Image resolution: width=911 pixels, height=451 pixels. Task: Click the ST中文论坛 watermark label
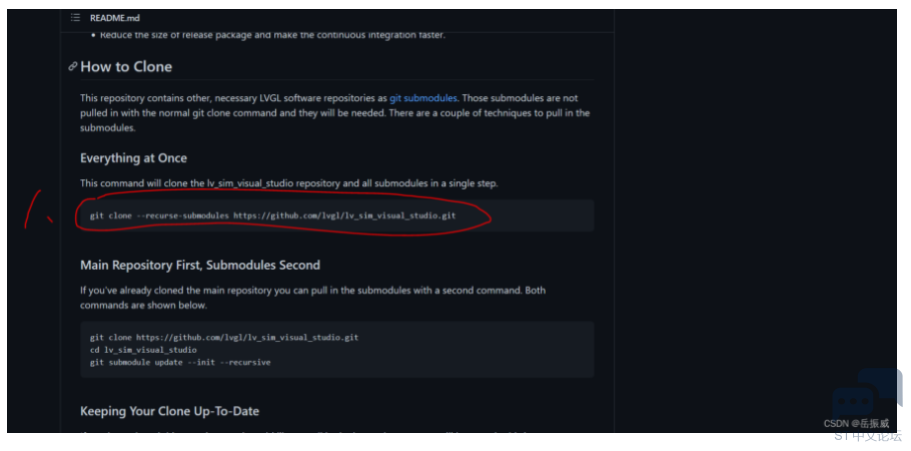coord(868,435)
